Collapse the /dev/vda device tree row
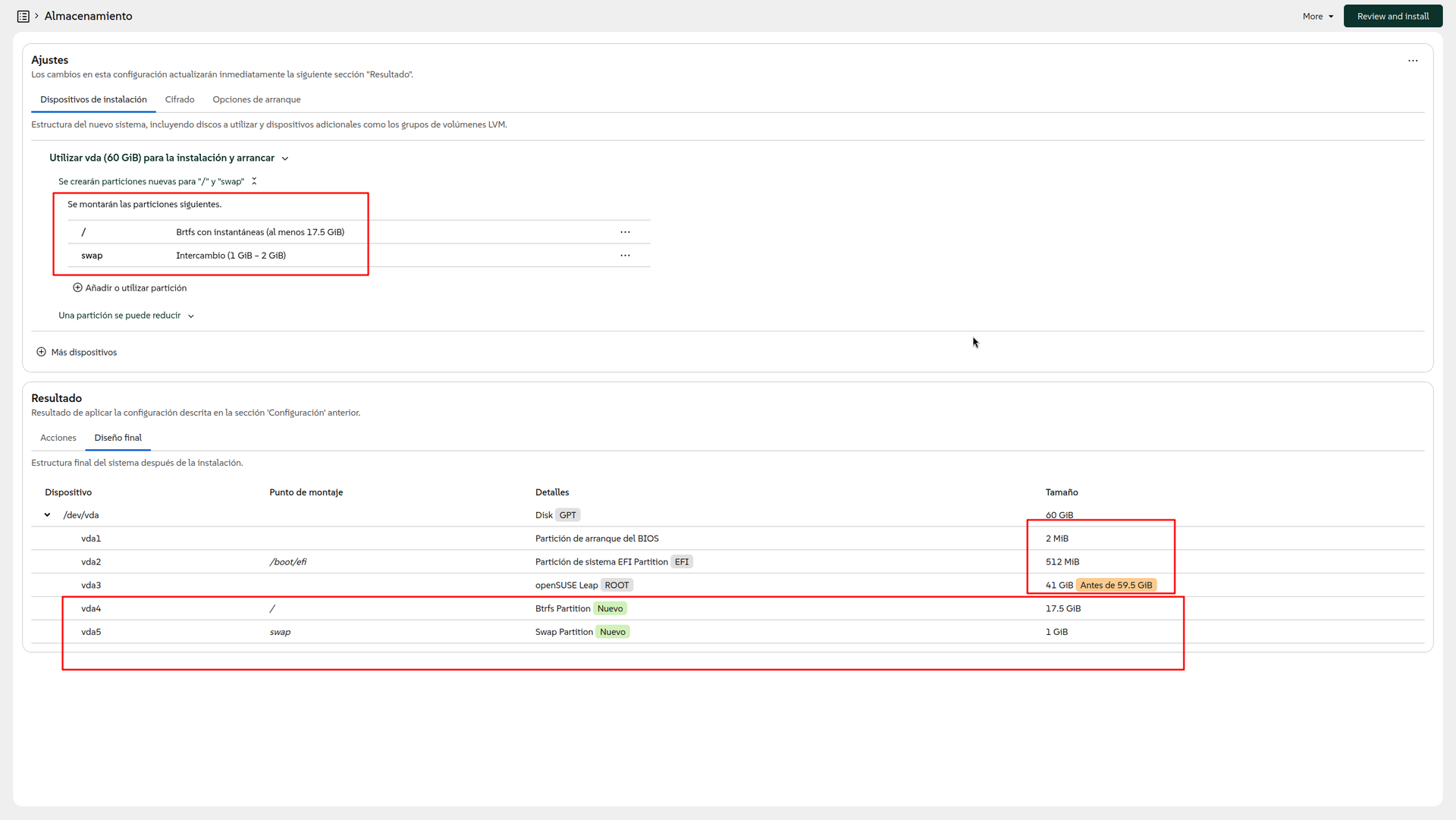This screenshot has height=820, width=1456. click(47, 515)
